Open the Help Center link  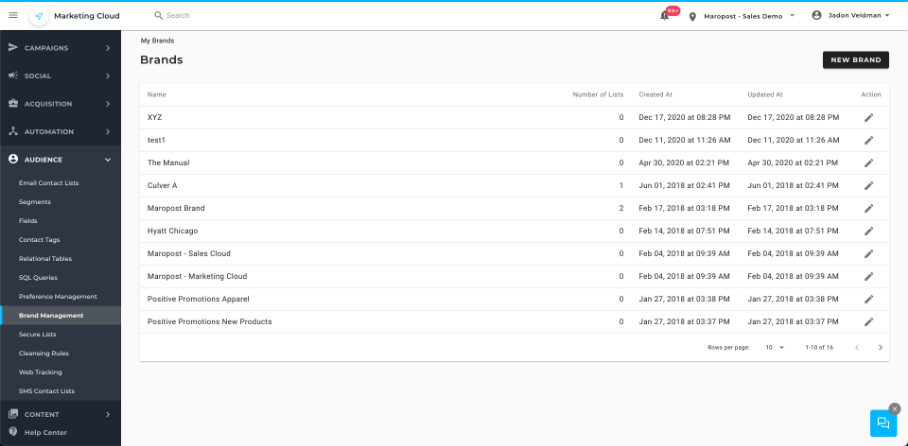[45, 433]
